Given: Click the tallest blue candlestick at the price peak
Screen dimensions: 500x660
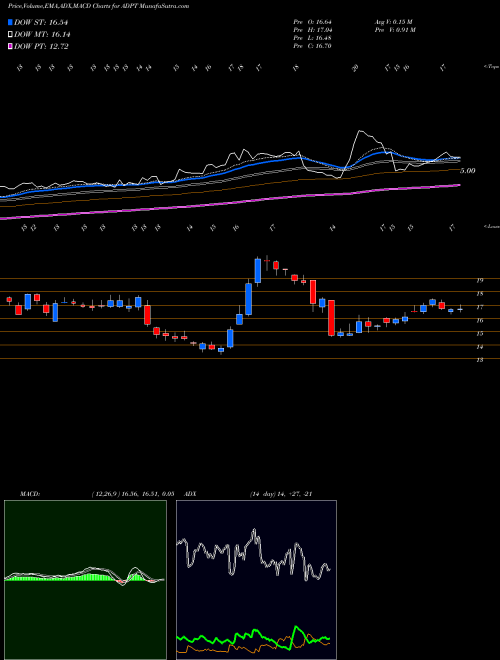Looking at the screenshot, I should [x=258, y=271].
